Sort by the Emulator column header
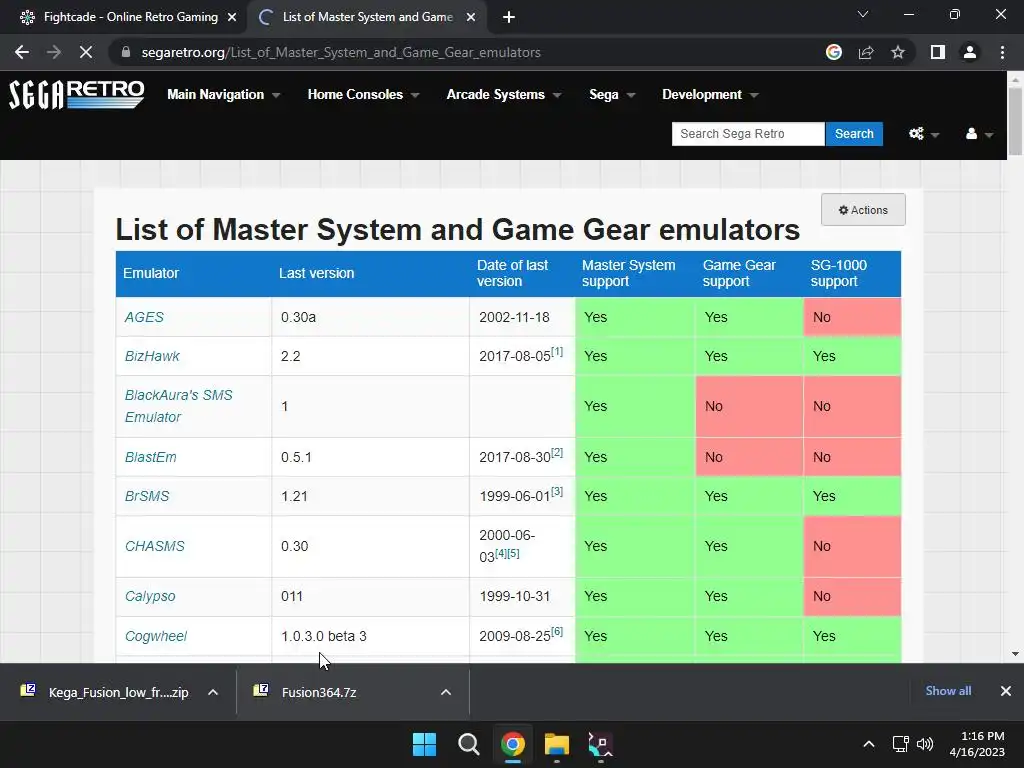Screen dimensions: 1024x768 [x=193, y=274]
